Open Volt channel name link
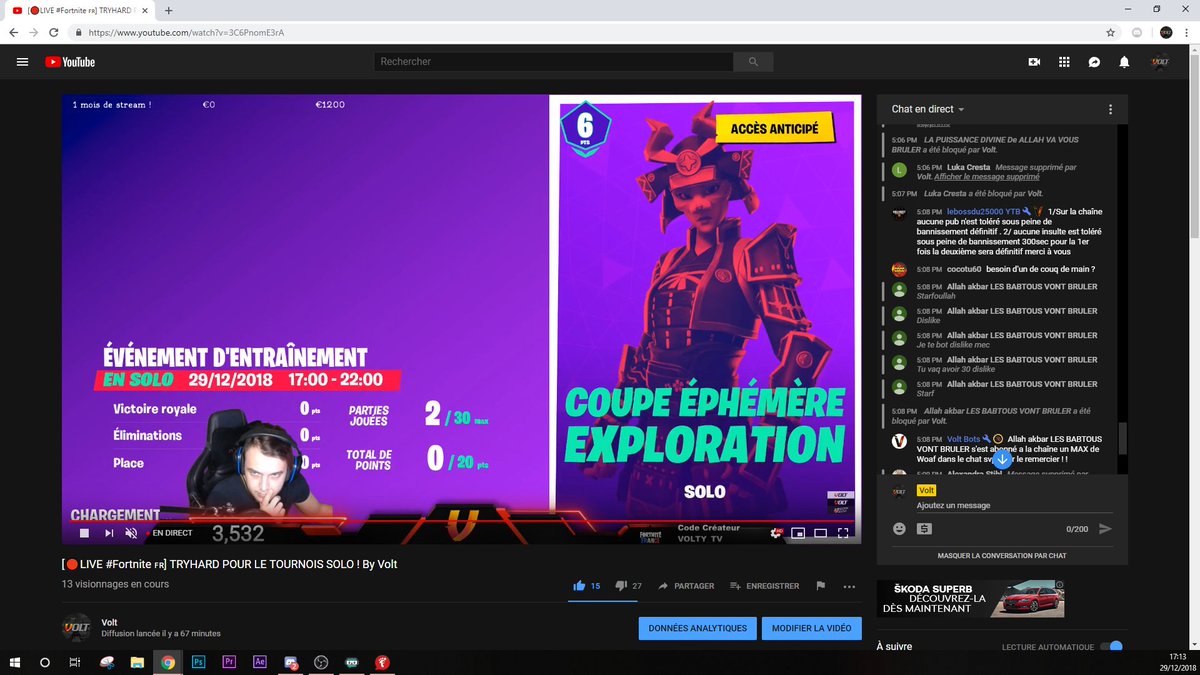 pos(109,622)
